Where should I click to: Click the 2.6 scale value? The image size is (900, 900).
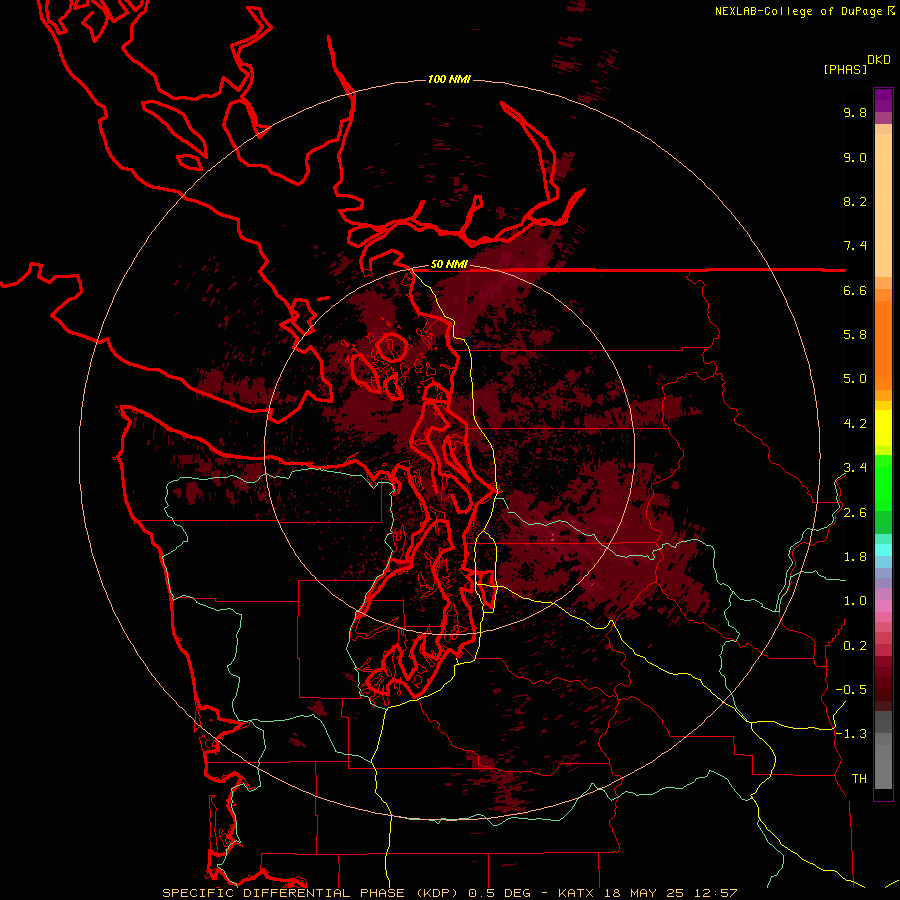tap(855, 513)
